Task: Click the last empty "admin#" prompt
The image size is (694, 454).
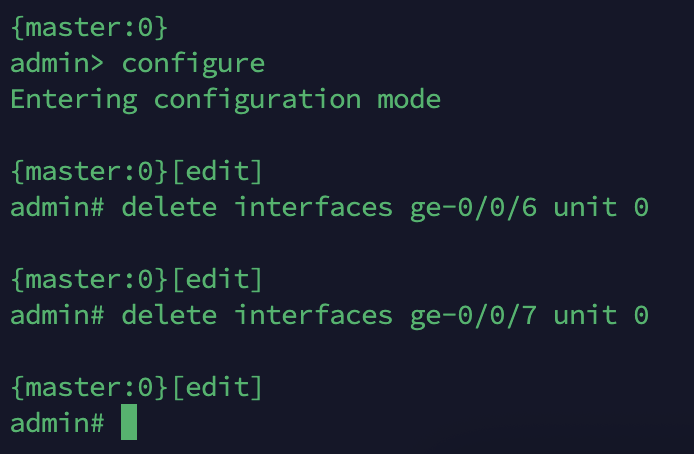Action: click(x=57, y=423)
